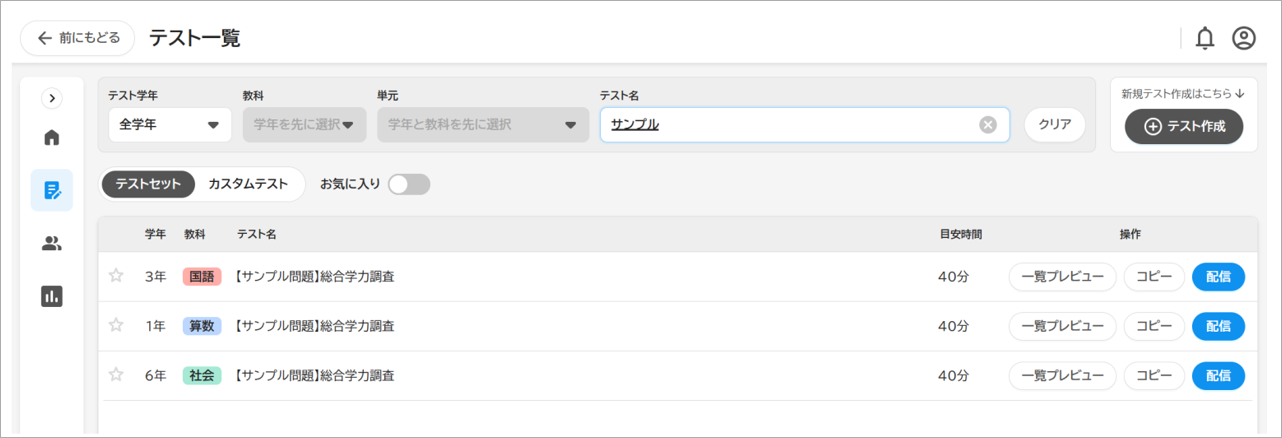The height and width of the screenshot is (438, 1282).
Task: Select the test list sidebar icon
Action: [x=52, y=190]
